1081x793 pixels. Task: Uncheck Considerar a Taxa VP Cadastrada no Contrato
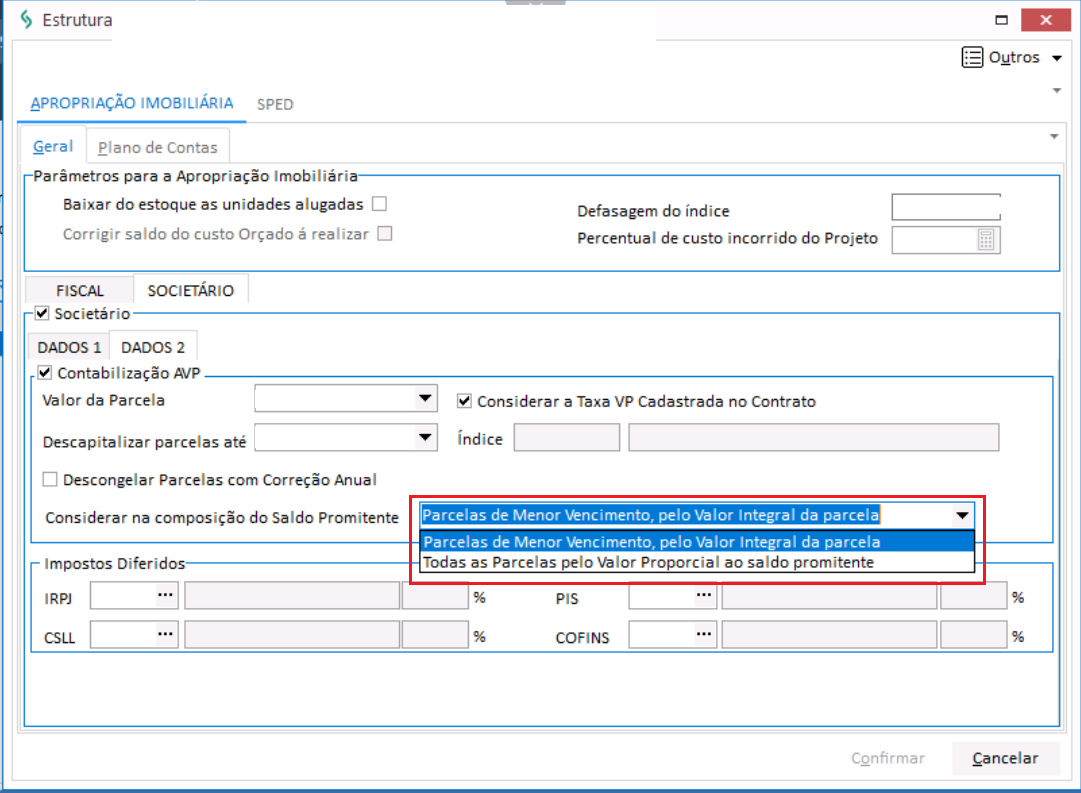(464, 401)
